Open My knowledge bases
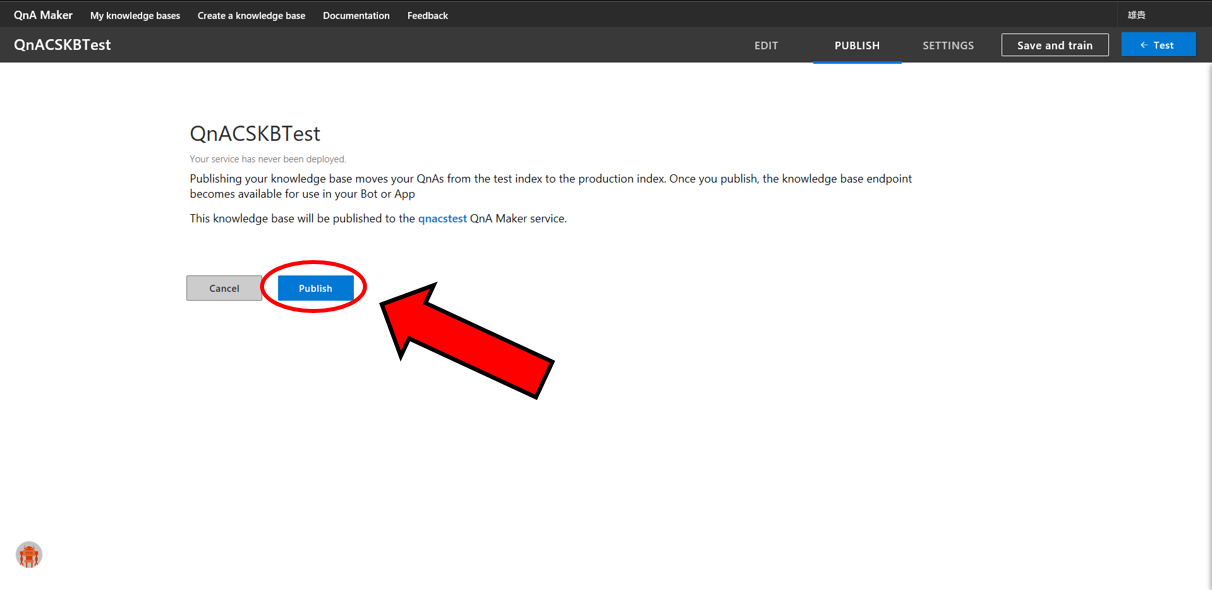 coord(135,16)
